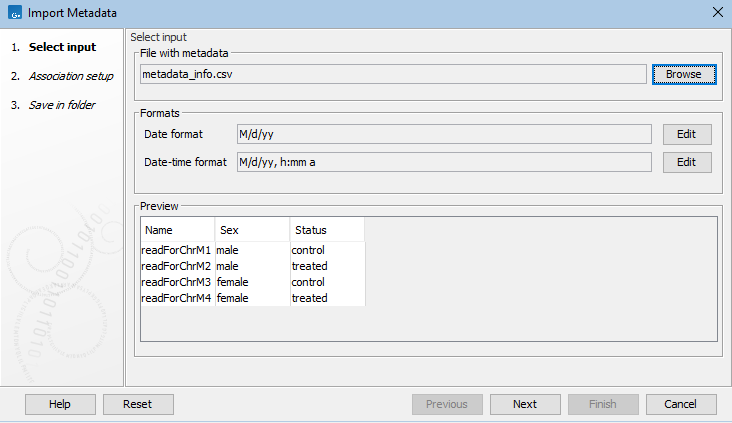
Task: Select the readForChrM1 row in preview
Action: coord(176,249)
